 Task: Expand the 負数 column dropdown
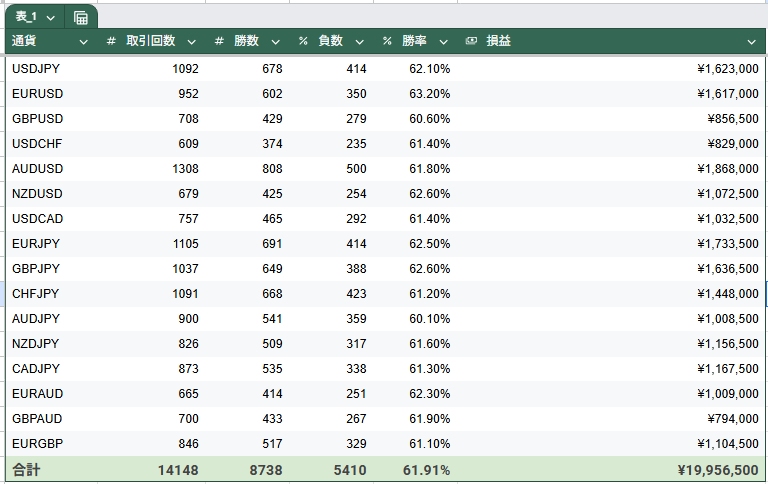tap(360, 42)
